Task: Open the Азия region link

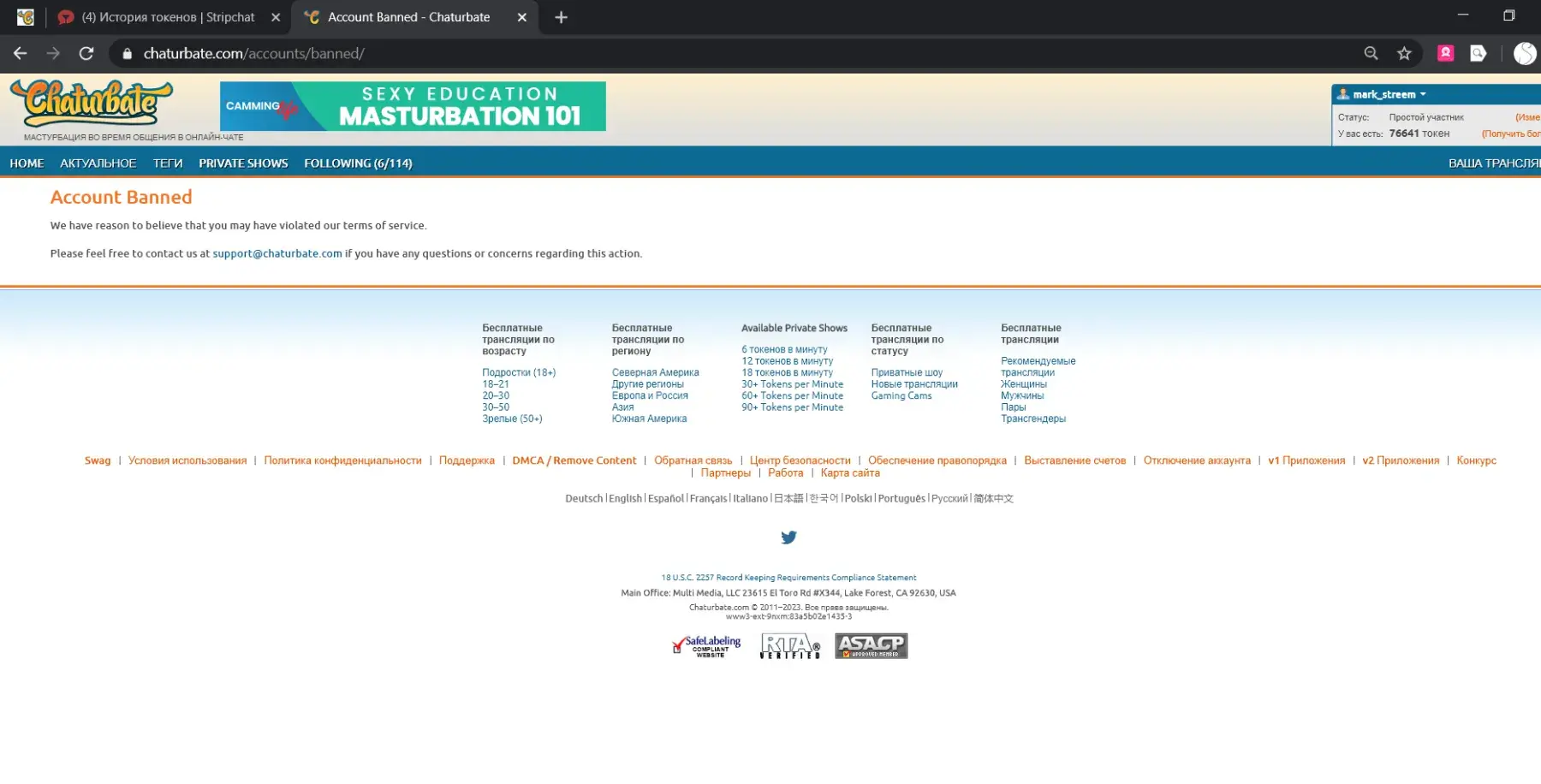Action: coord(623,407)
